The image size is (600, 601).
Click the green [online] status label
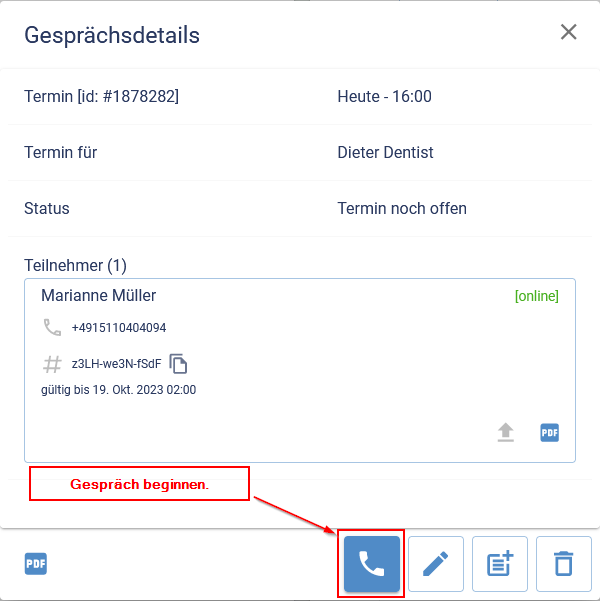click(x=536, y=296)
